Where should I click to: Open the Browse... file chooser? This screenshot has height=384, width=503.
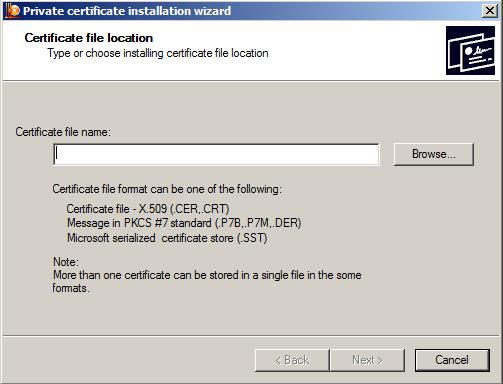[x=434, y=154]
